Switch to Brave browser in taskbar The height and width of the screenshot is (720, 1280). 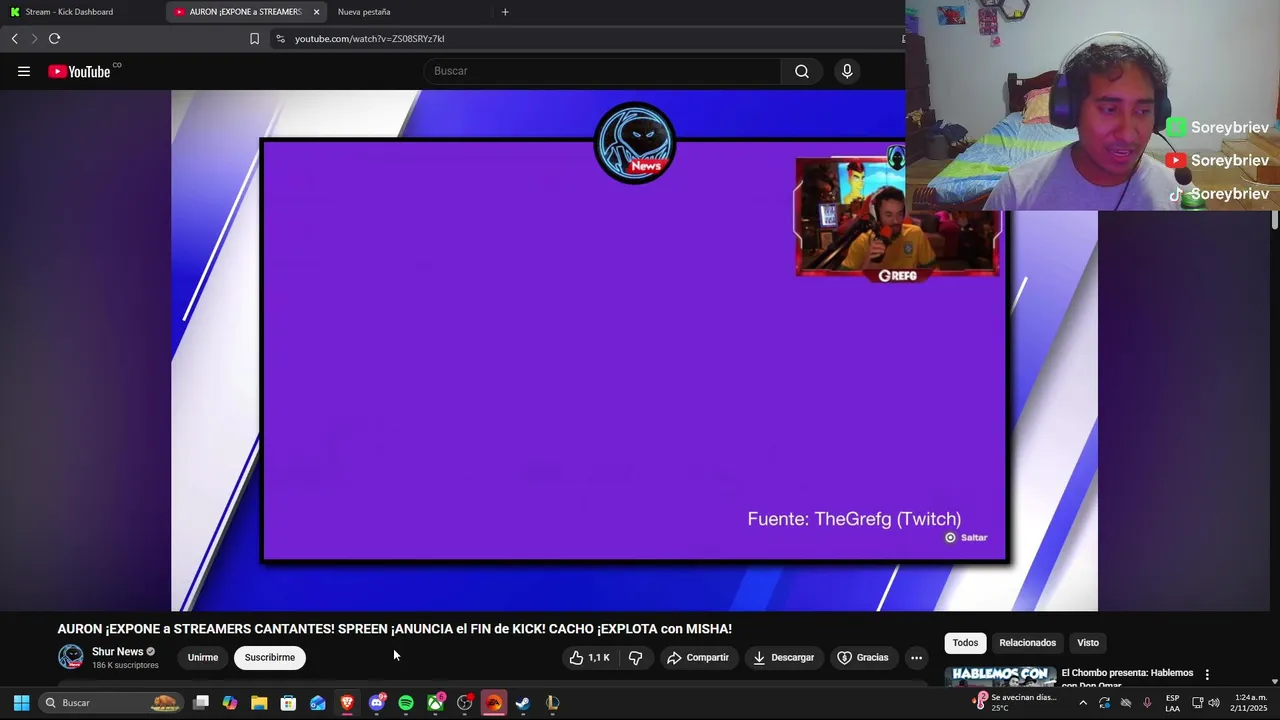[347, 702]
